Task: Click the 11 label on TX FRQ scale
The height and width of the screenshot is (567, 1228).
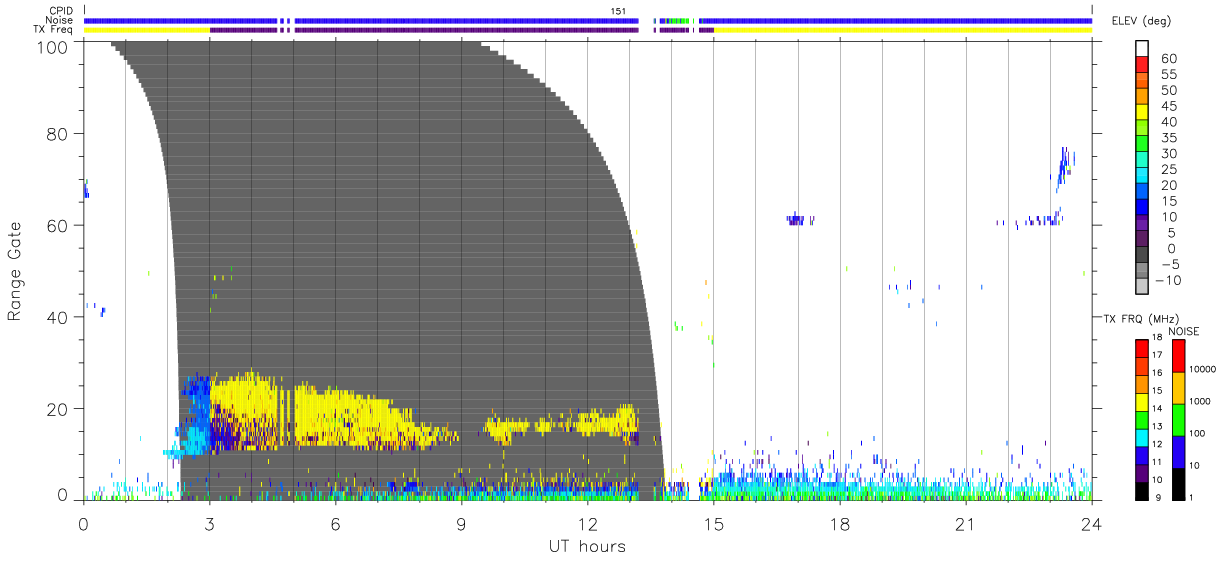Action: click(x=1159, y=461)
